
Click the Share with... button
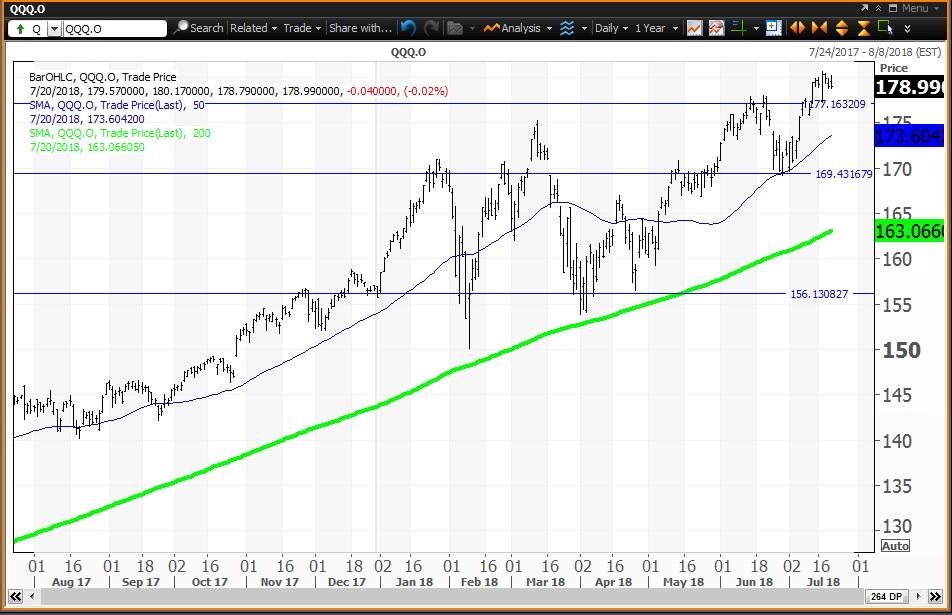[x=360, y=28]
